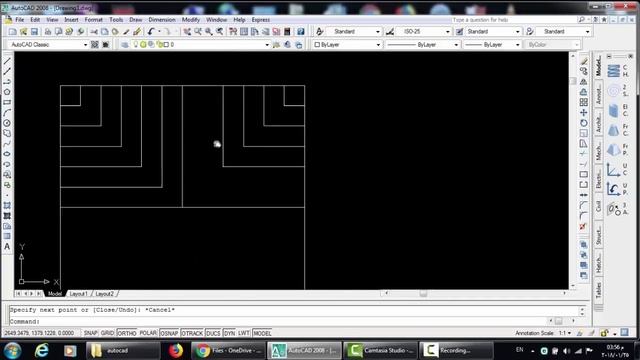Image resolution: width=640 pixels, height=360 pixels.
Task: Toggle POLAR tracking in status bar
Action: 148,333
